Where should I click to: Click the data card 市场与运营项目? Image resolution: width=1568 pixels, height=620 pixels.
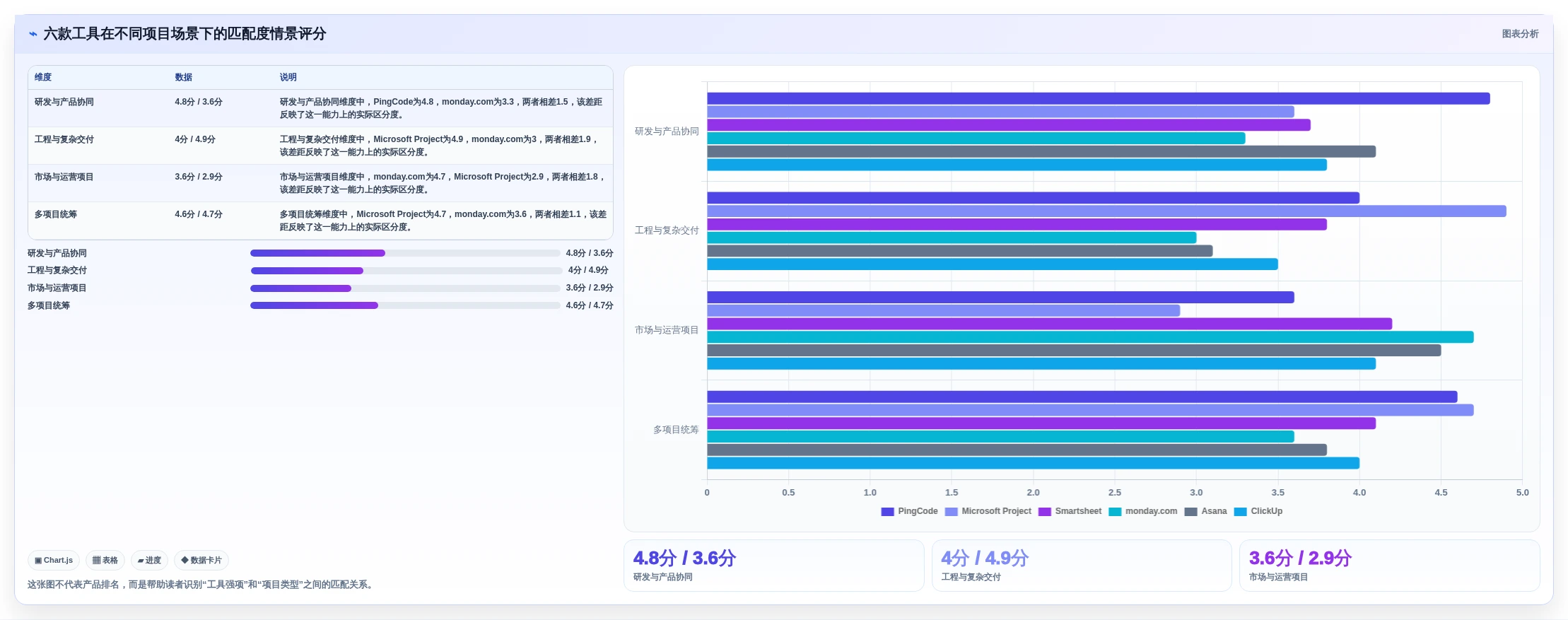click(1389, 566)
